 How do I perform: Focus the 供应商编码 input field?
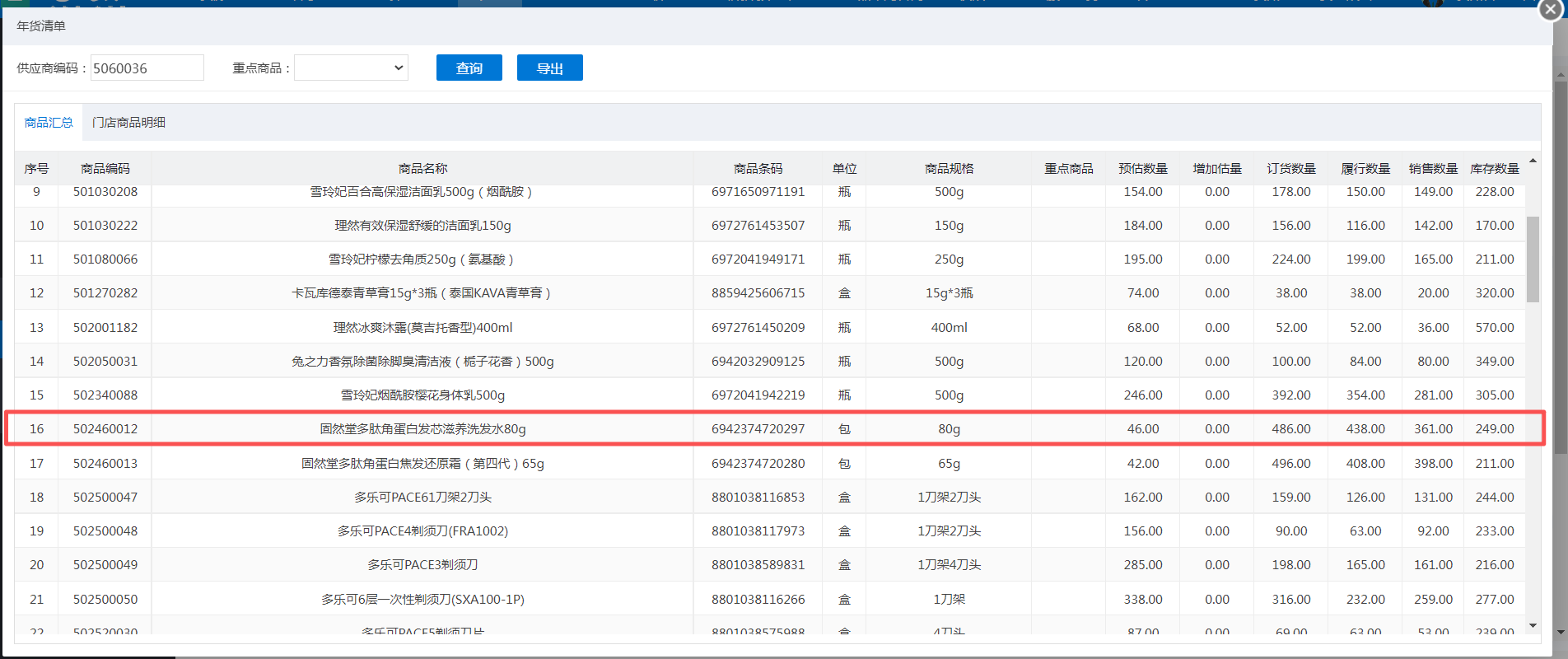click(147, 68)
